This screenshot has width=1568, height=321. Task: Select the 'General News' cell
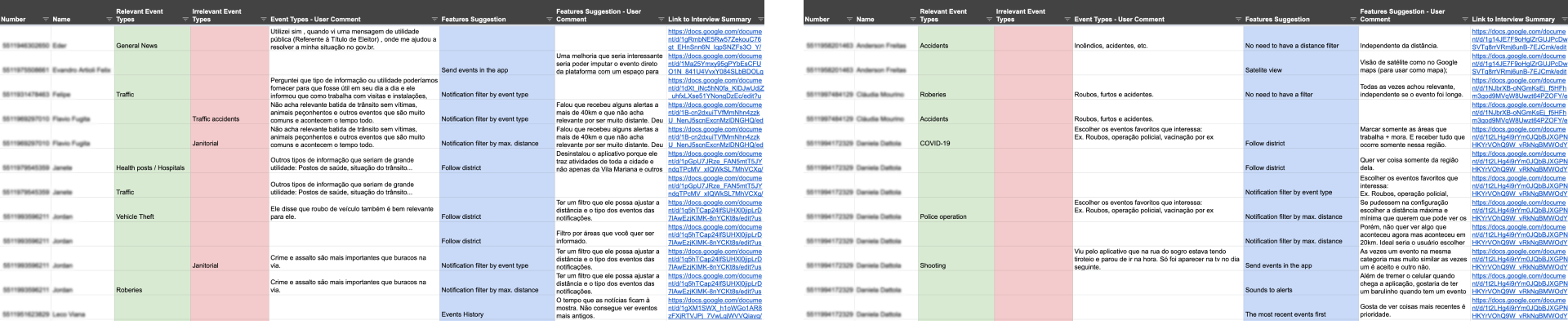click(x=152, y=38)
